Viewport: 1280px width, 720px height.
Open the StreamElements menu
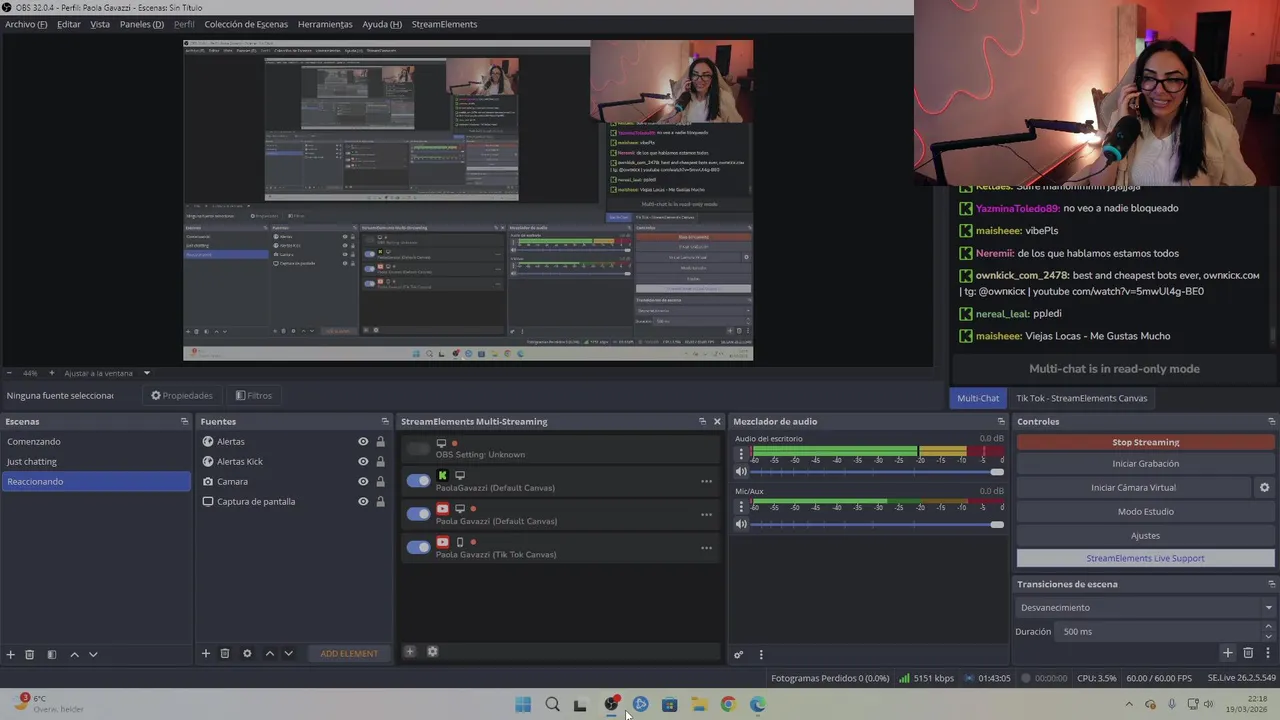click(x=444, y=24)
